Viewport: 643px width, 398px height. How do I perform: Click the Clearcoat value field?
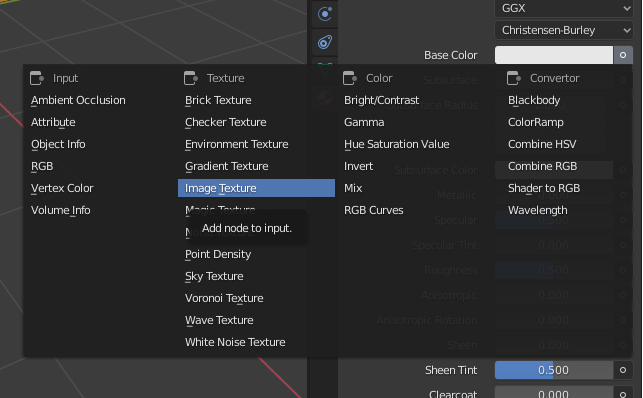(x=554, y=393)
